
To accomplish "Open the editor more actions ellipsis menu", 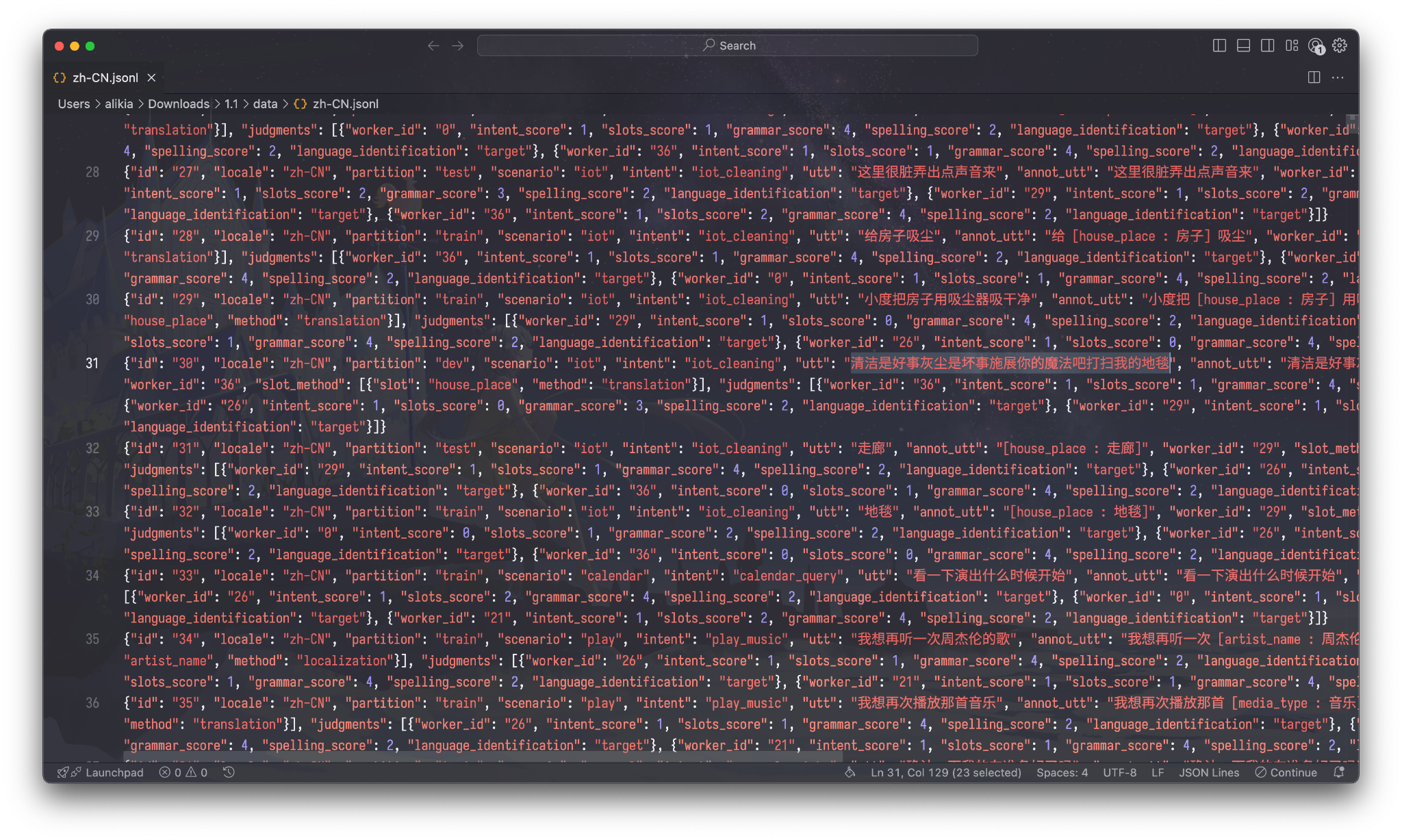I will click(x=1338, y=77).
